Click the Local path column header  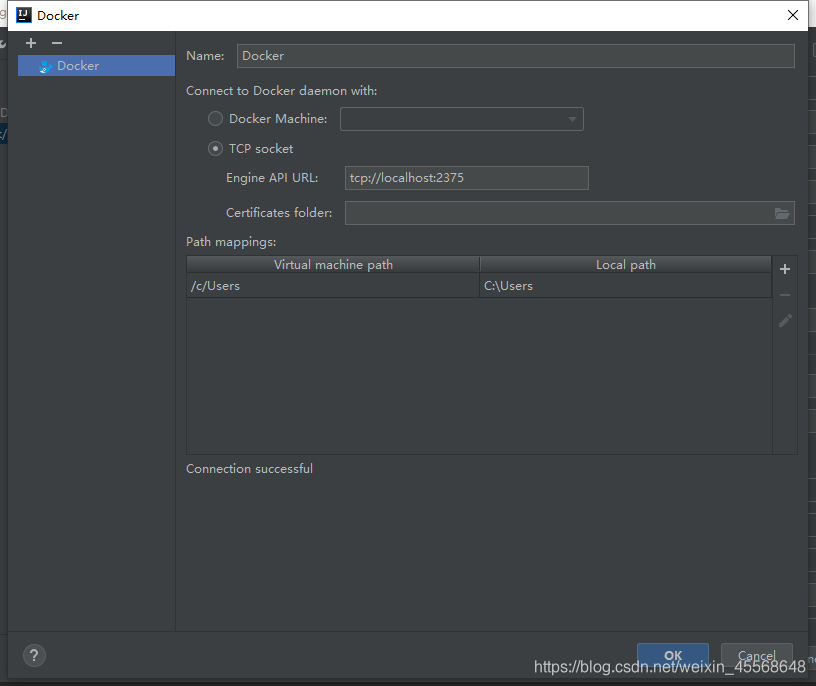(626, 264)
